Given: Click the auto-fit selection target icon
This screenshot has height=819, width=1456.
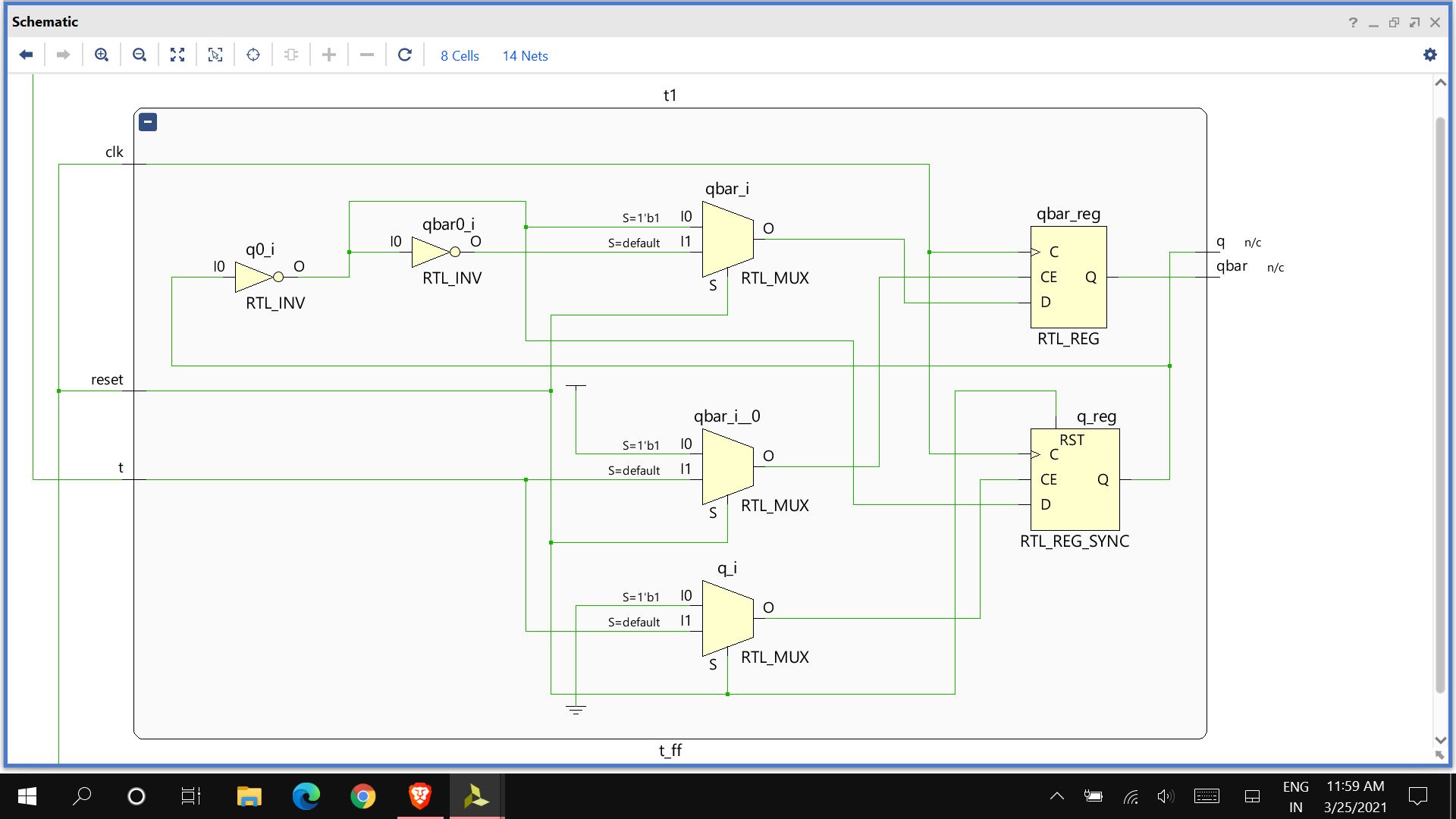Looking at the screenshot, I should [x=253, y=55].
